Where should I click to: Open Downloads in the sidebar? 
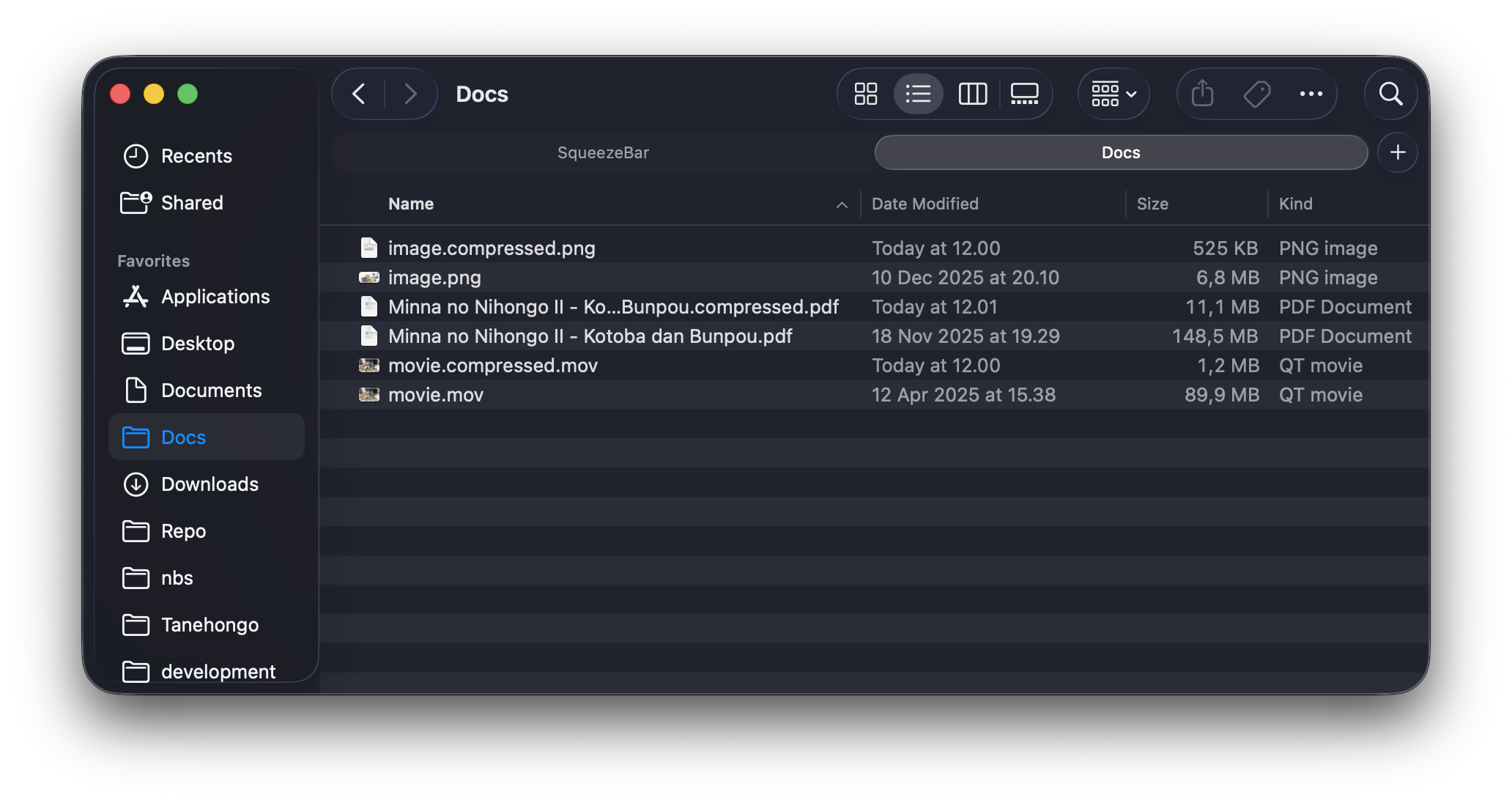210,484
